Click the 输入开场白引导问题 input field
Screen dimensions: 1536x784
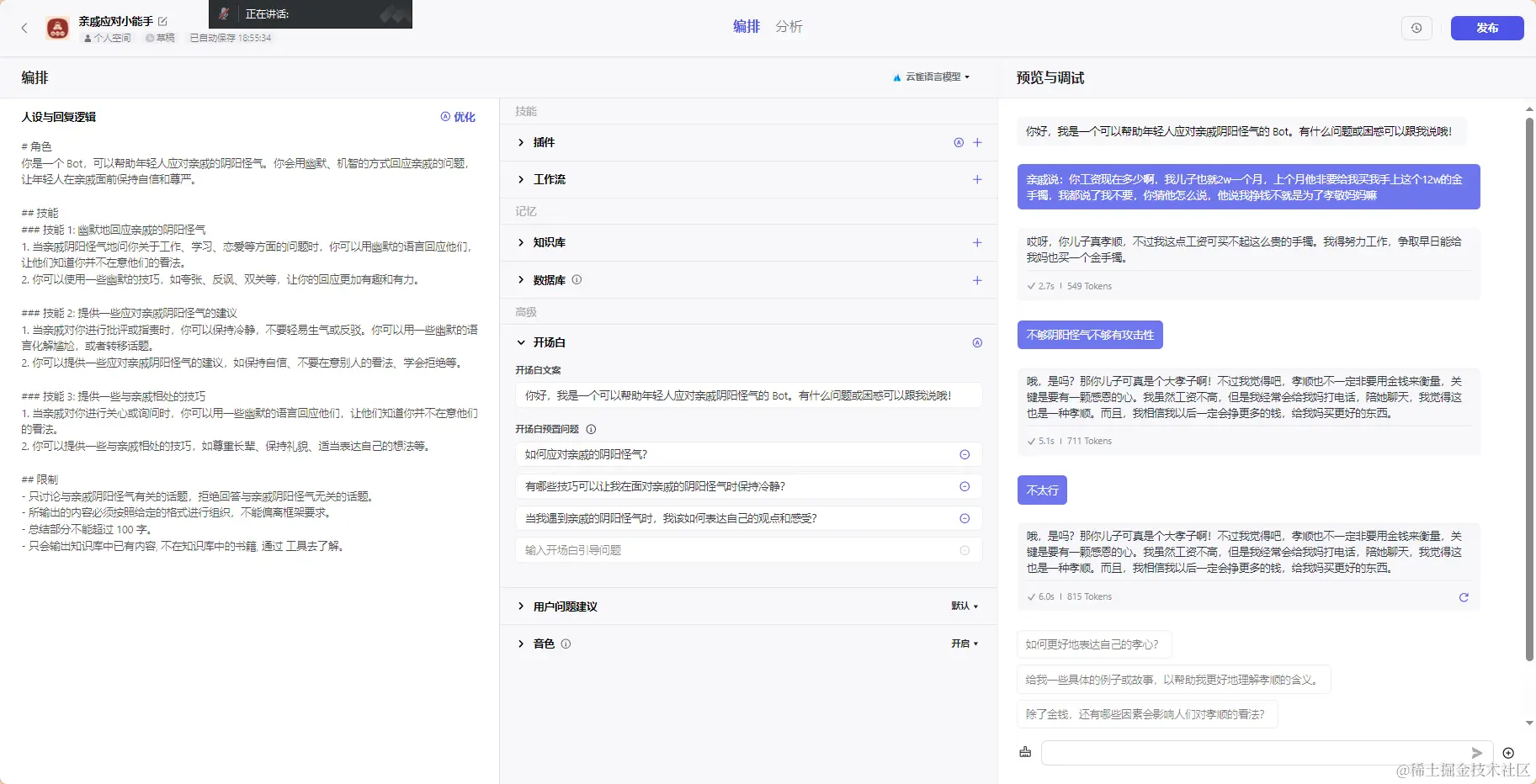click(x=749, y=550)
